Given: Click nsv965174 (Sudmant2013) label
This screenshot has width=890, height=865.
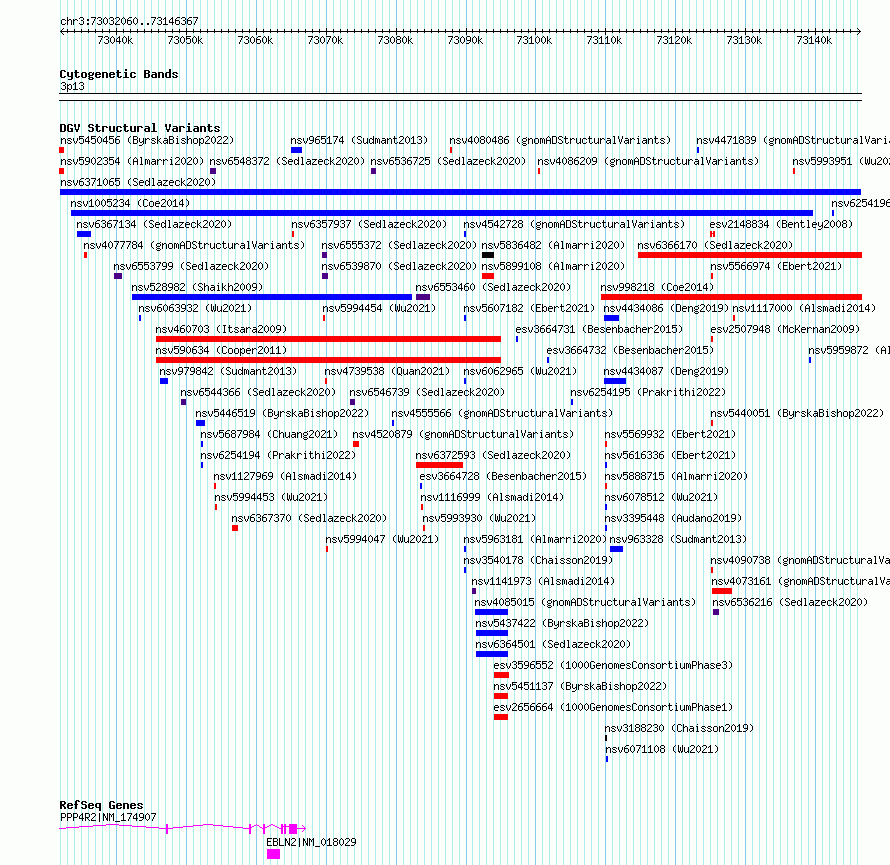Looking at the screenshot, I should 359,140.
